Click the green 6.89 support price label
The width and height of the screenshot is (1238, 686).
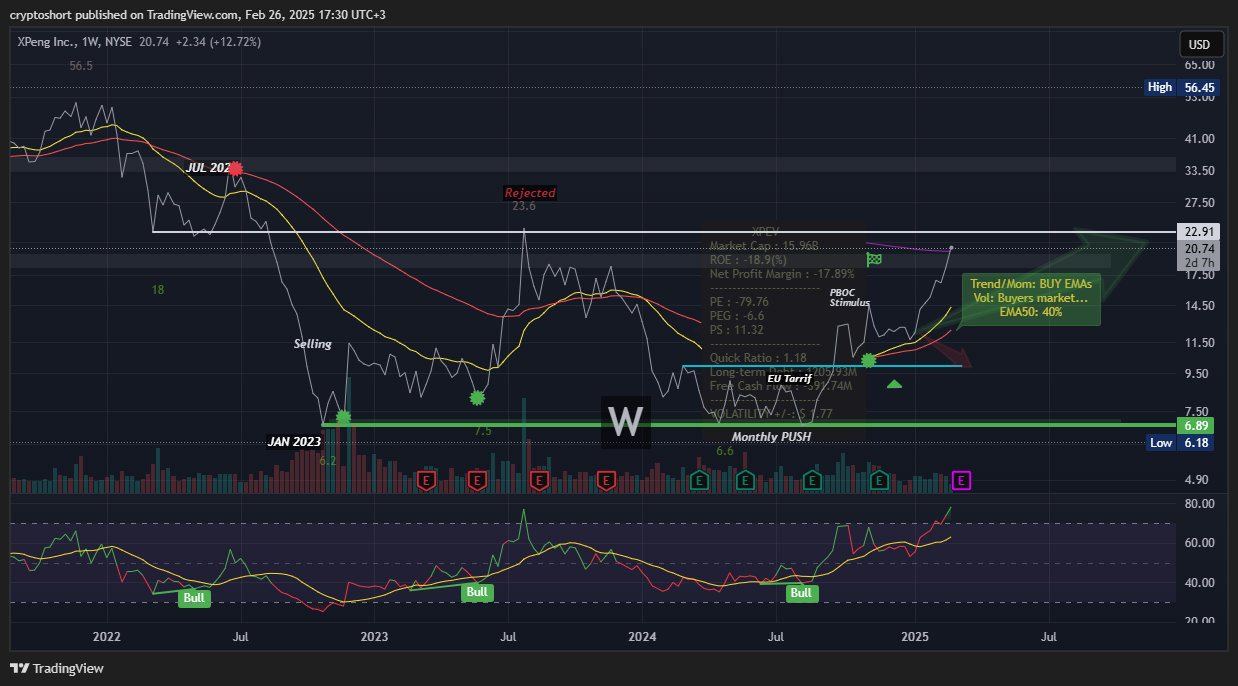pos(1198,425)
